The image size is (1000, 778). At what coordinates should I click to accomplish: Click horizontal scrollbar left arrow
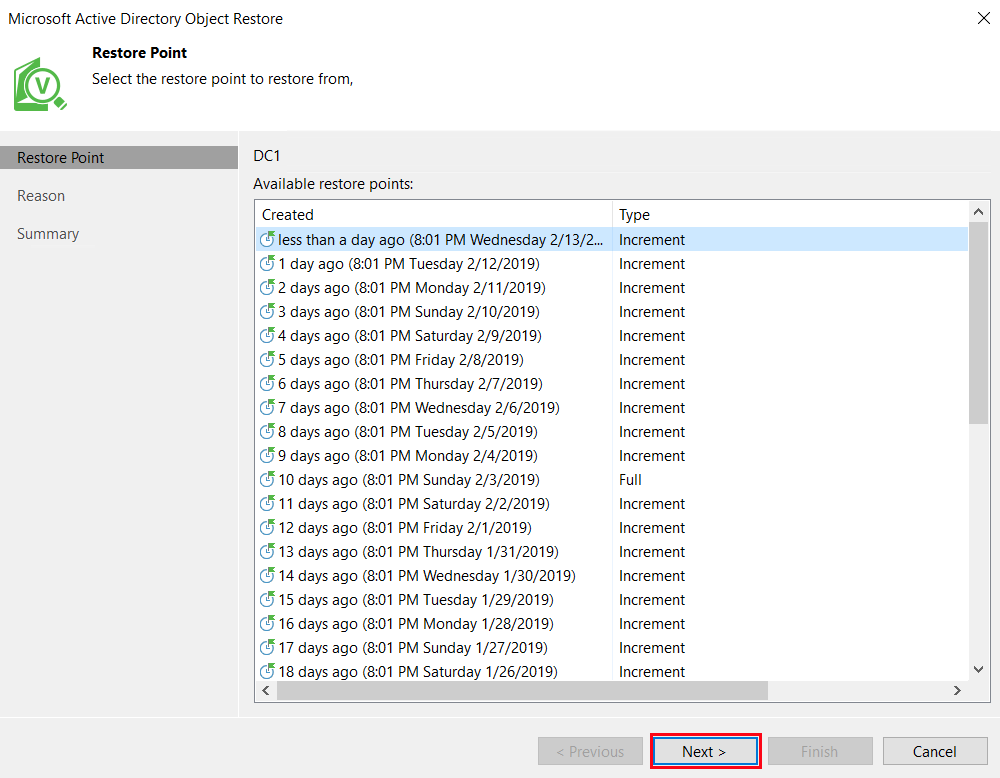(x=266, y=690)
